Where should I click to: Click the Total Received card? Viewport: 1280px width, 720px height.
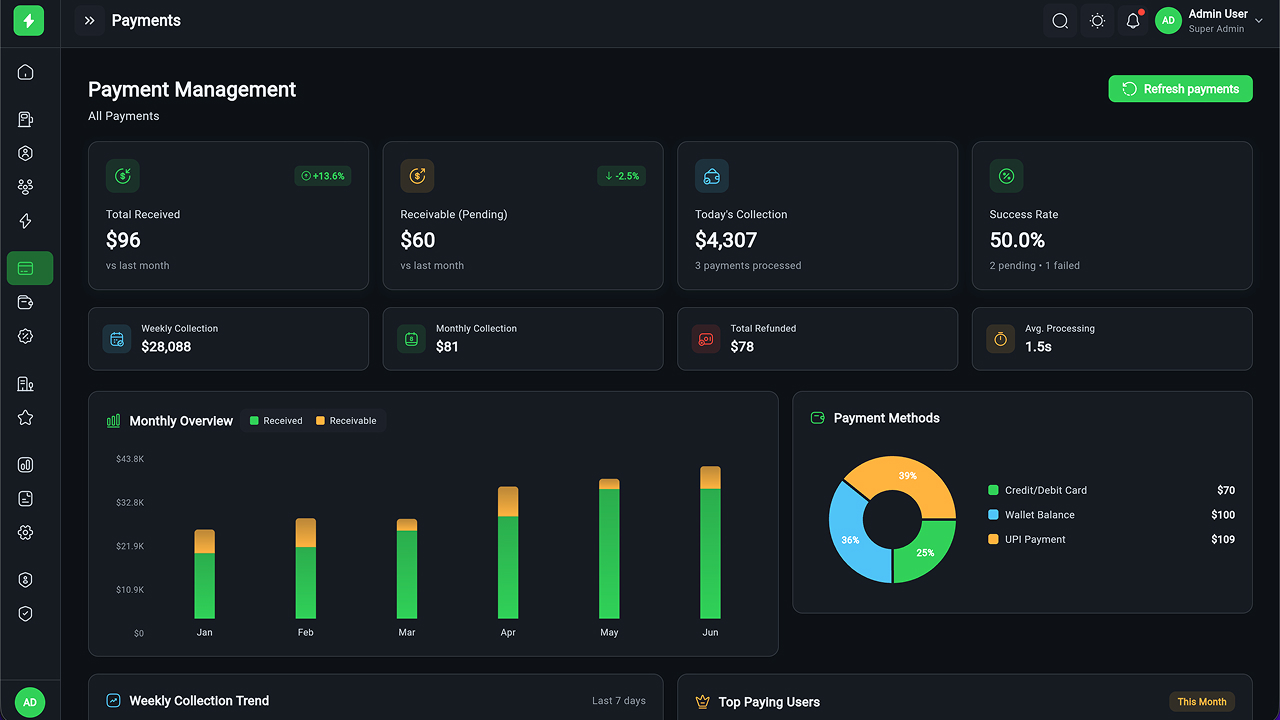[x=228, y=215]
